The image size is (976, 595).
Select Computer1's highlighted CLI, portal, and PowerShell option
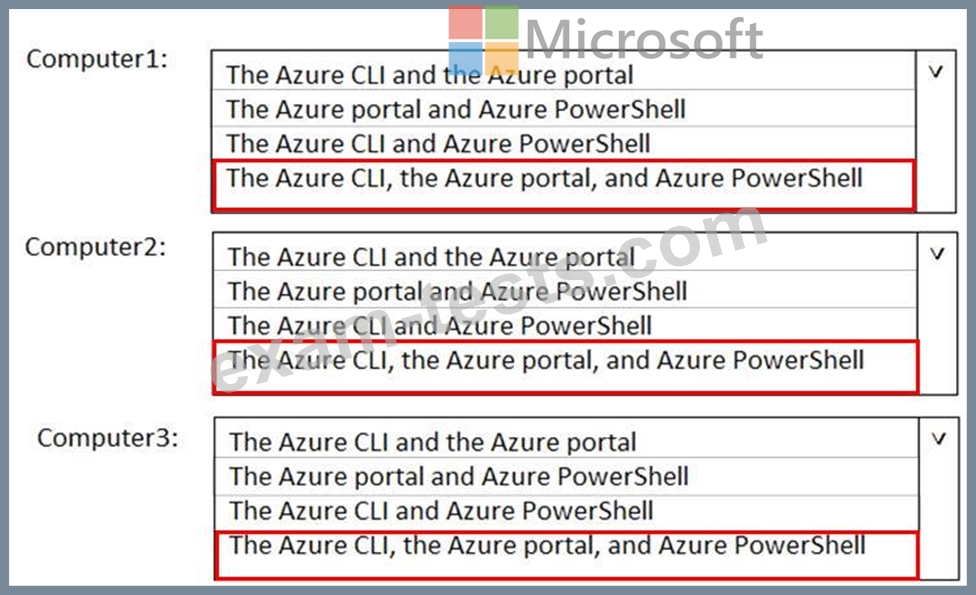coord(544,179)
